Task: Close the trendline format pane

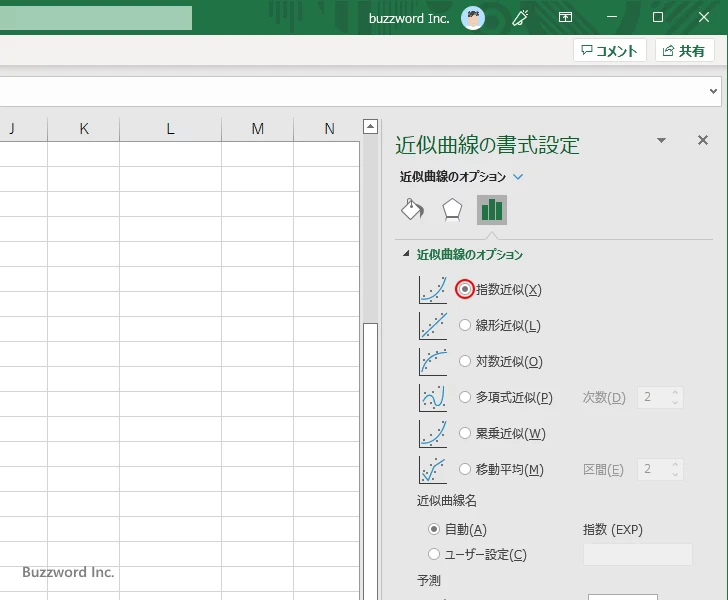Action: pos(703,140)
